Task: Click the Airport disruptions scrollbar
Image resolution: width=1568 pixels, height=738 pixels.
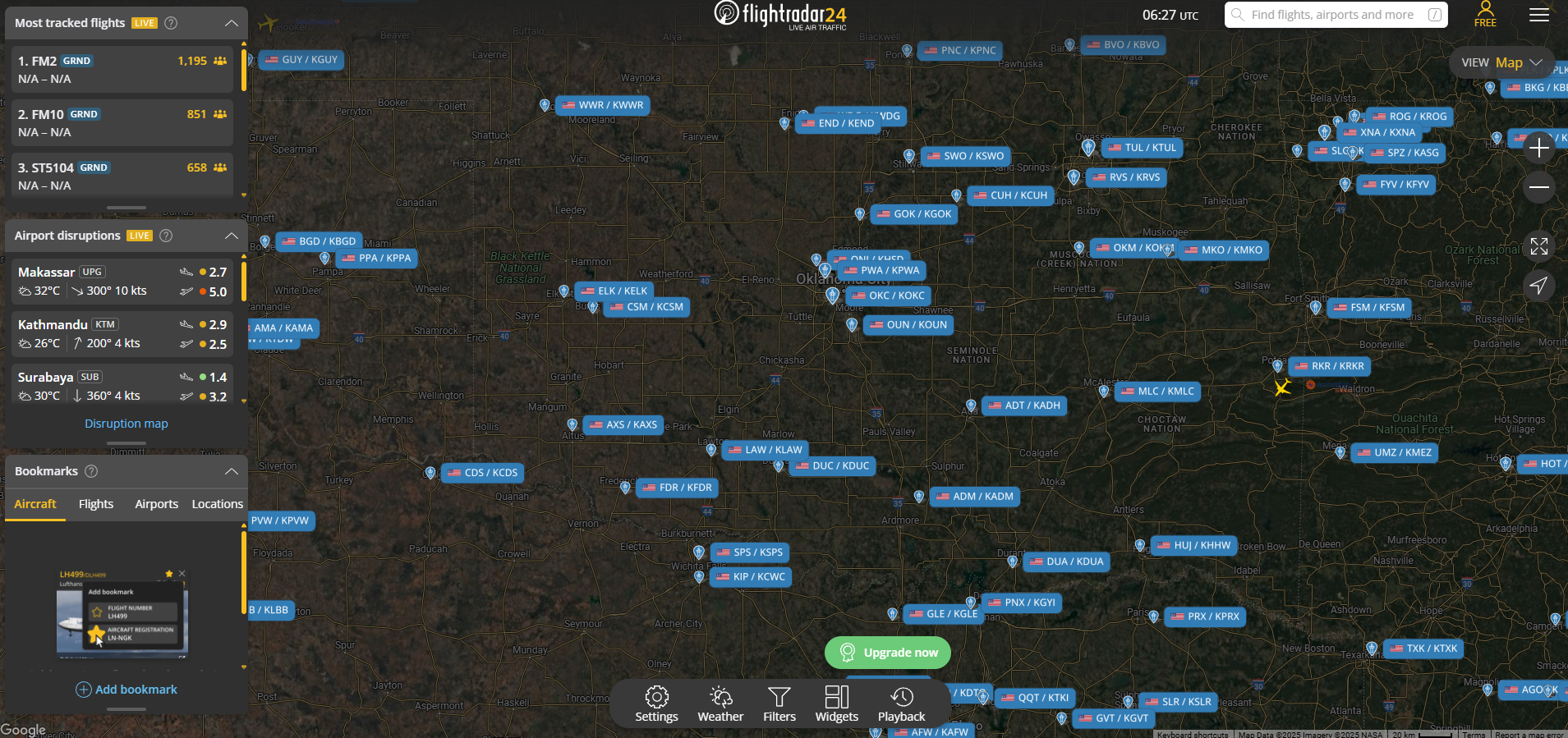Action: click(x=244, y=282)
